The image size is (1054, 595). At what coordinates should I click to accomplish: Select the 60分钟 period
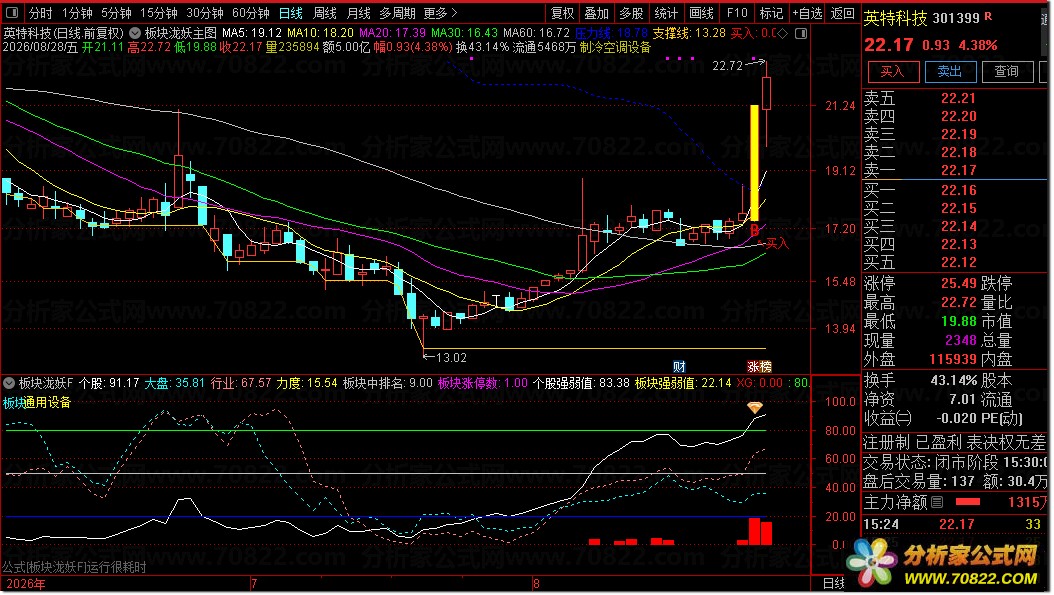coord(250,13)
